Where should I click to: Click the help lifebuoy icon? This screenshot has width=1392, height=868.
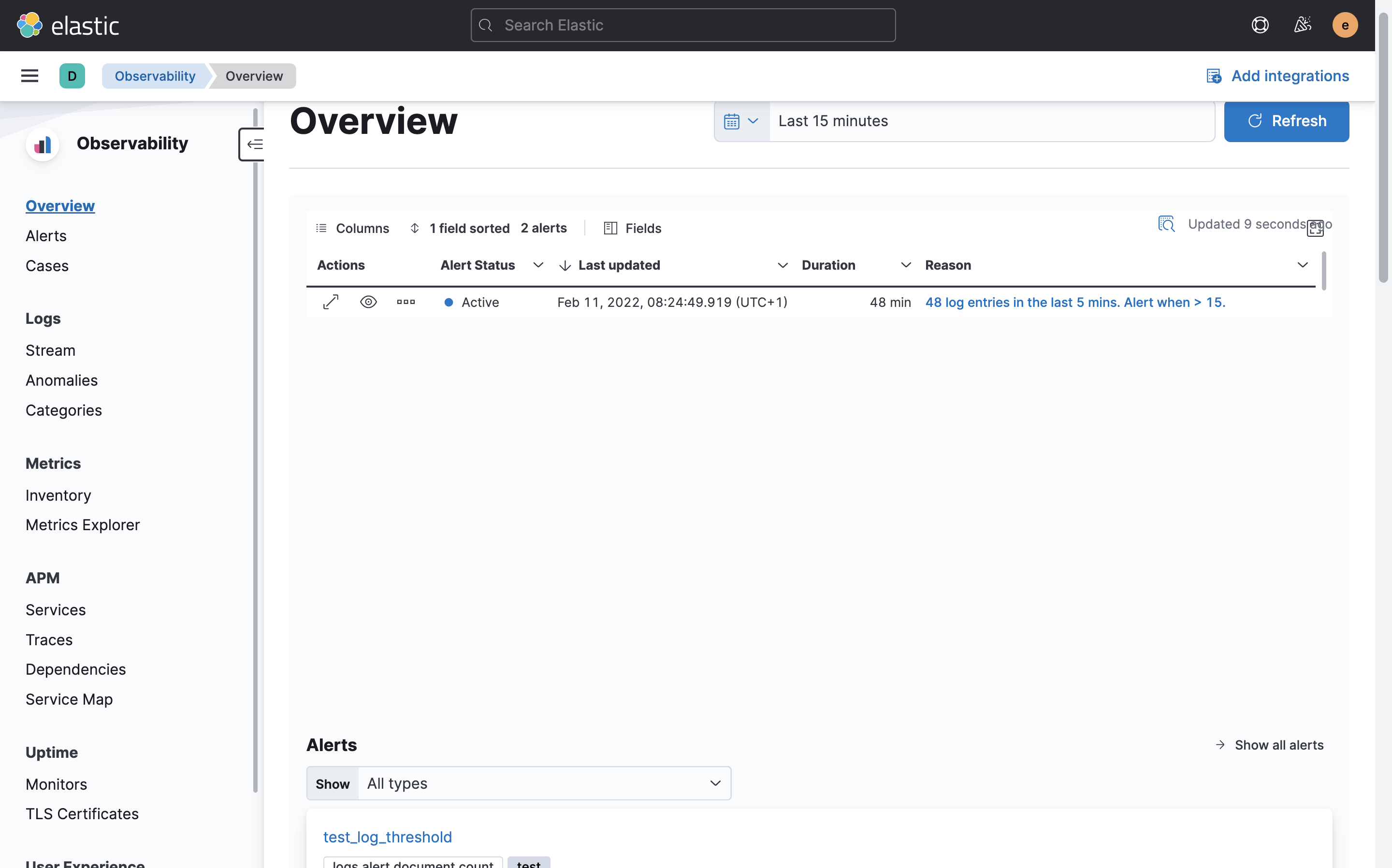1260,25
